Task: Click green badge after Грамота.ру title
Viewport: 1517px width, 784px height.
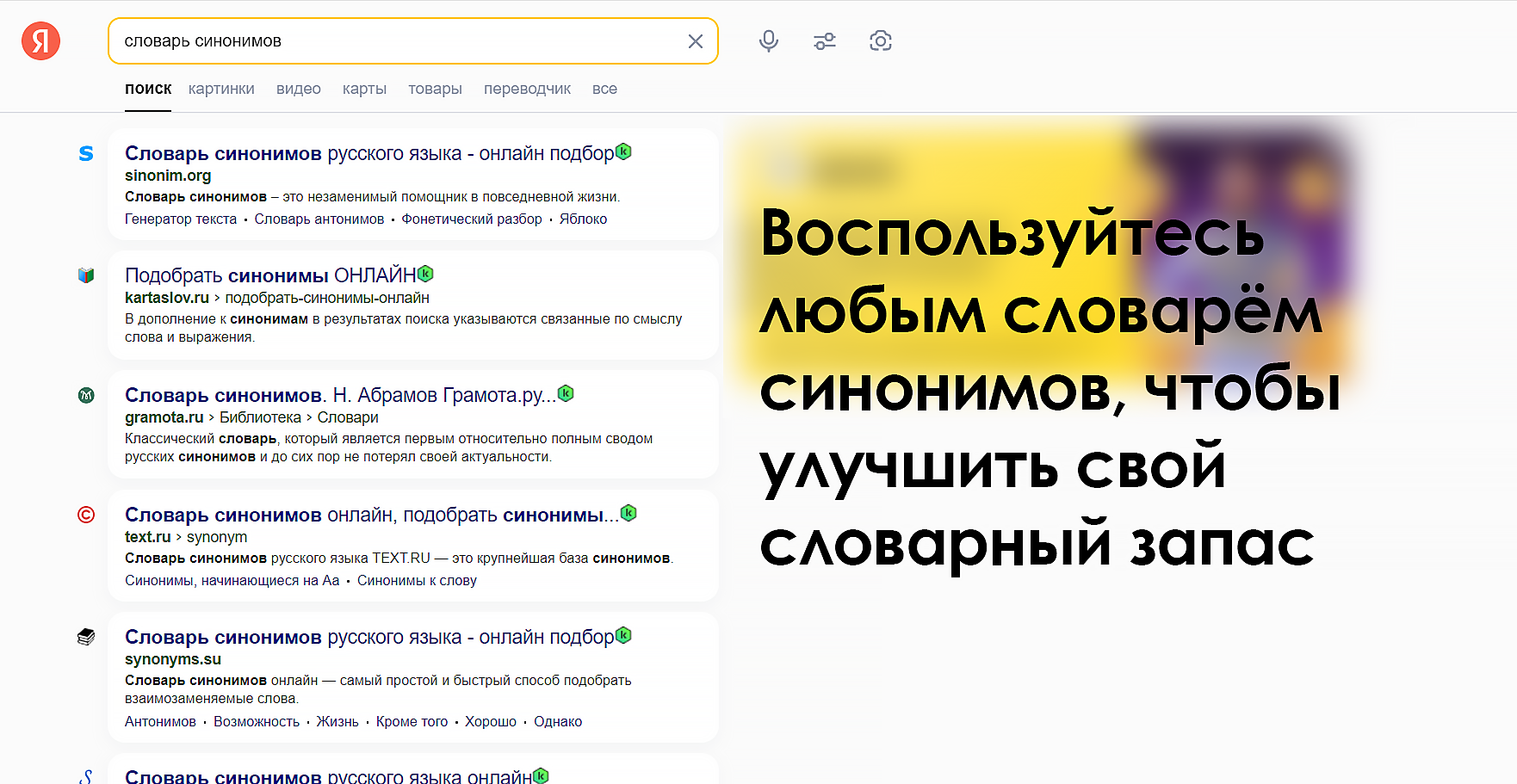Action: (566, 393)
